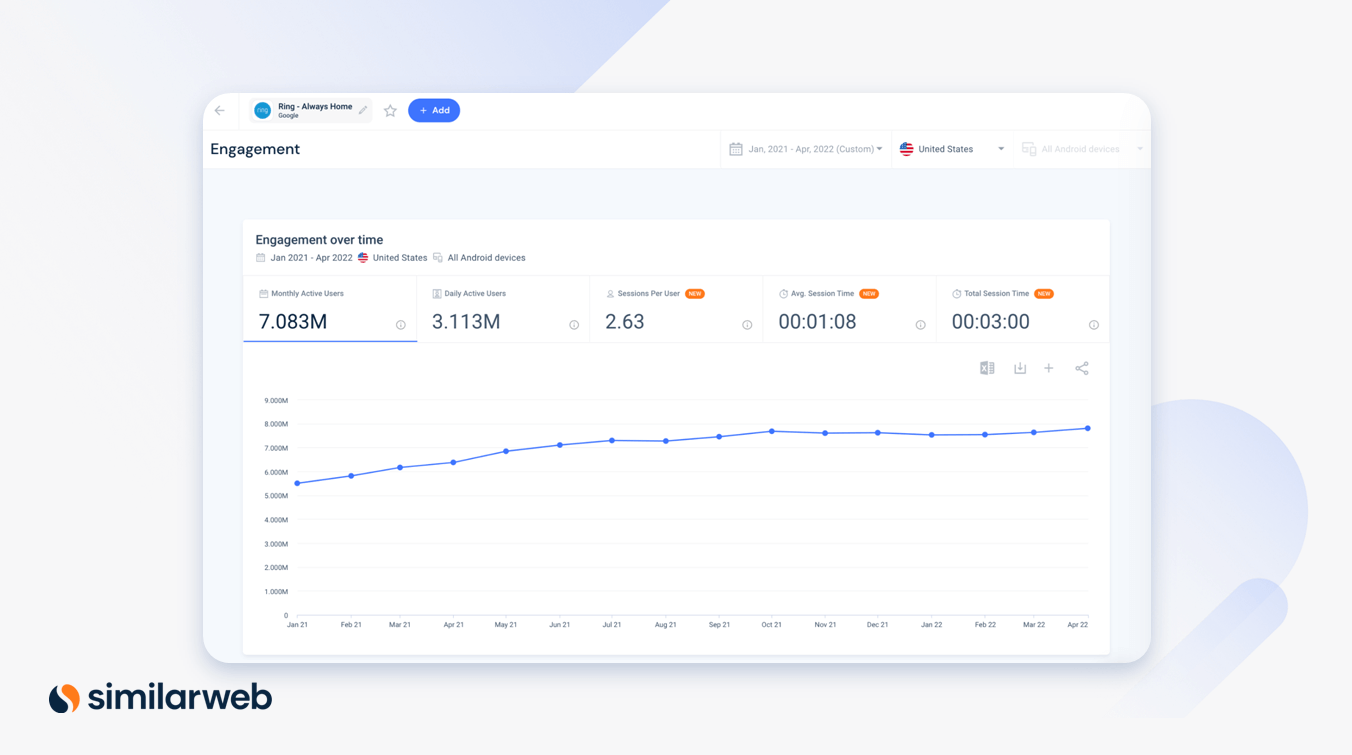Select the Avg. Session Time tab
This screenshot has height=755, width=1352.
click(849, 309)
